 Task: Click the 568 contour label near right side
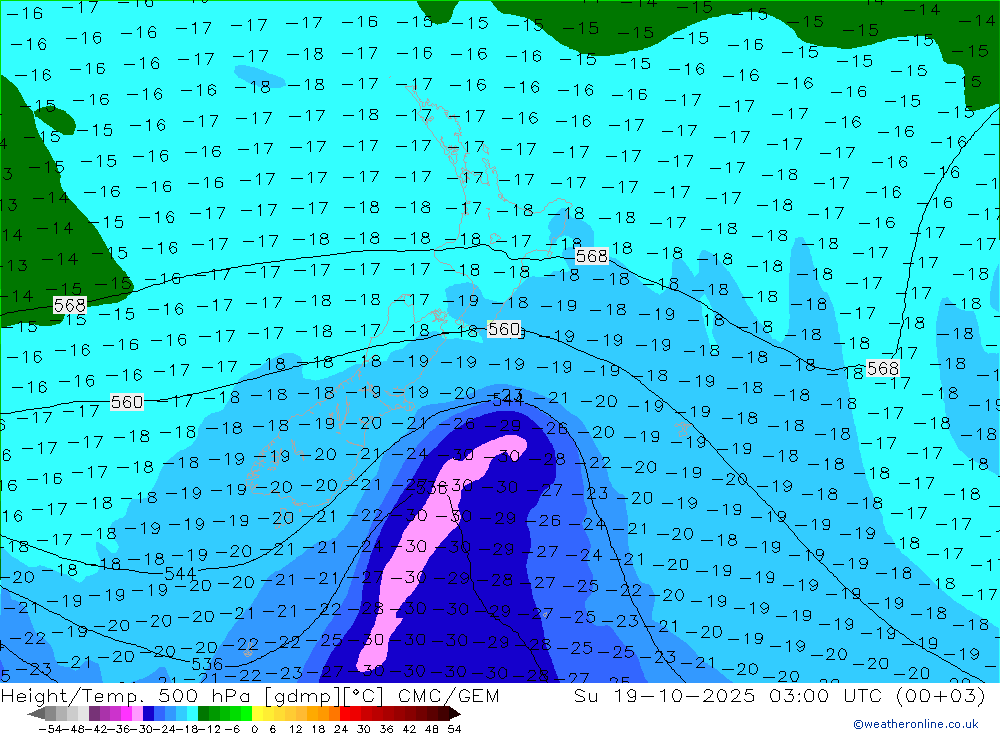click(883, 368)
